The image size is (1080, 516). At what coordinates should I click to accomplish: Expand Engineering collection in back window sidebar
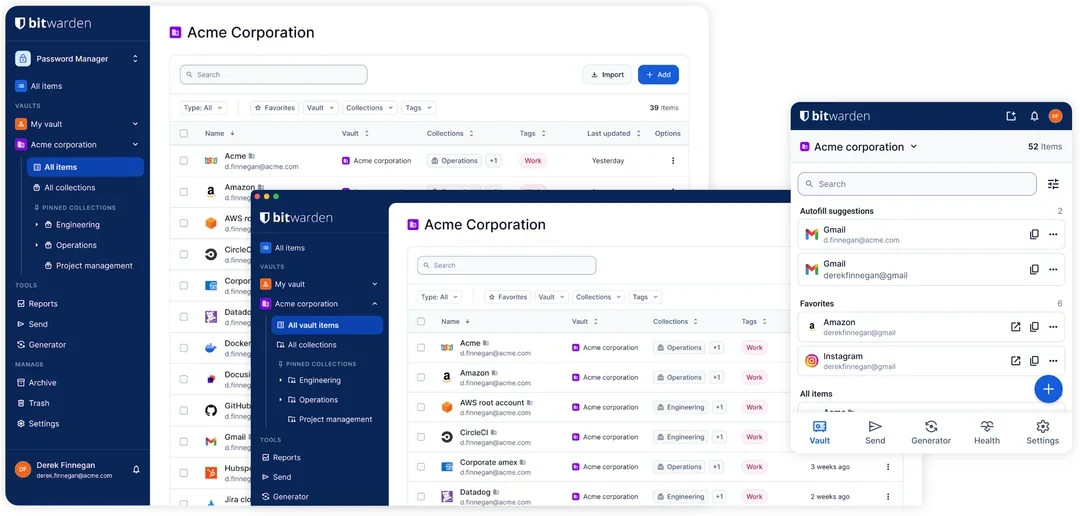point(37,225)
